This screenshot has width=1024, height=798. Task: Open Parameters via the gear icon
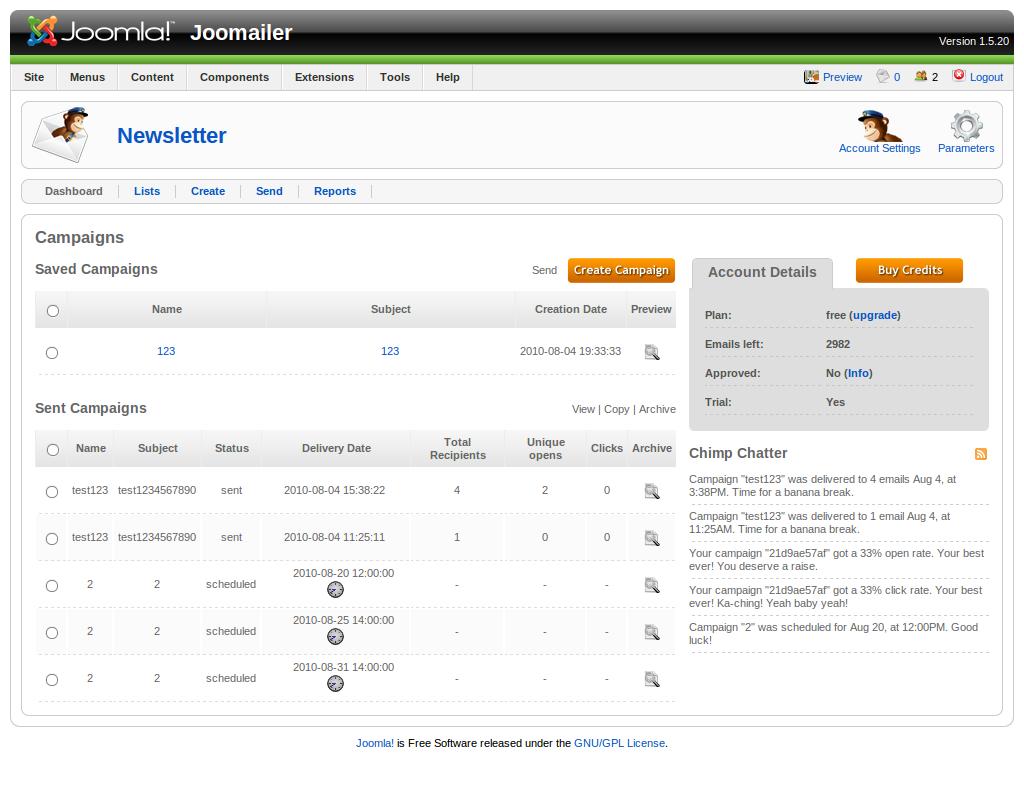click(x=967, y=126)
